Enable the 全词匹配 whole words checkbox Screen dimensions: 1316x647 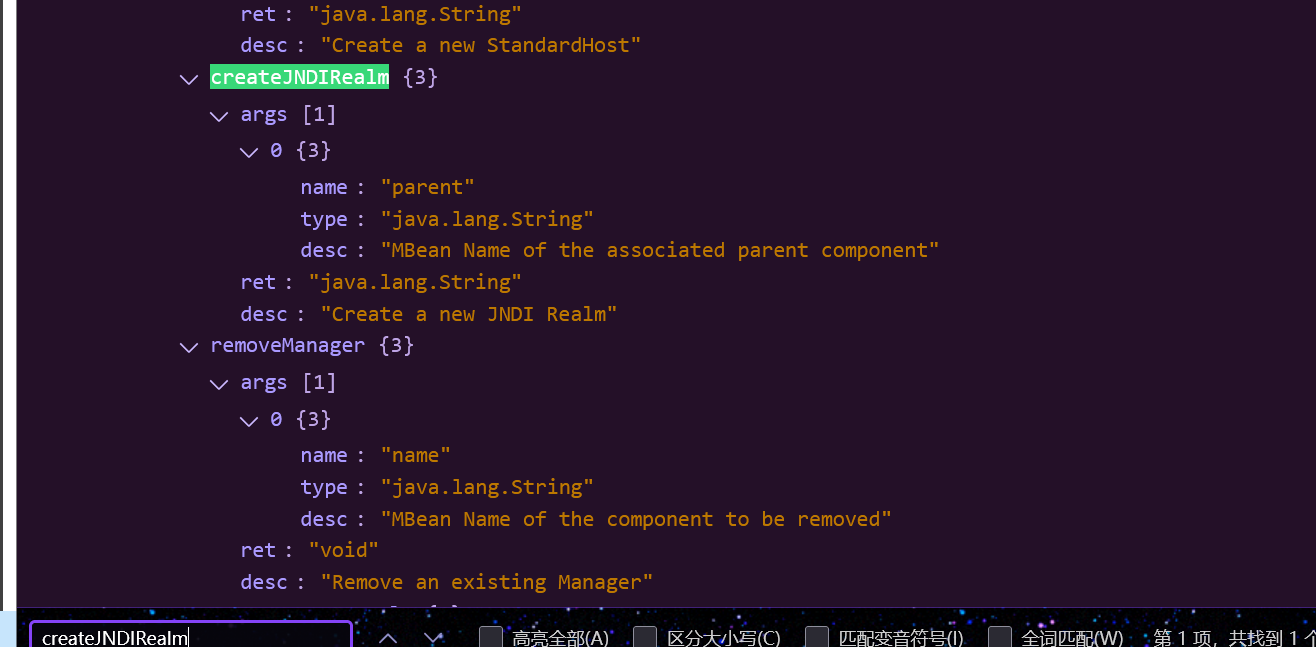(999, 637)
